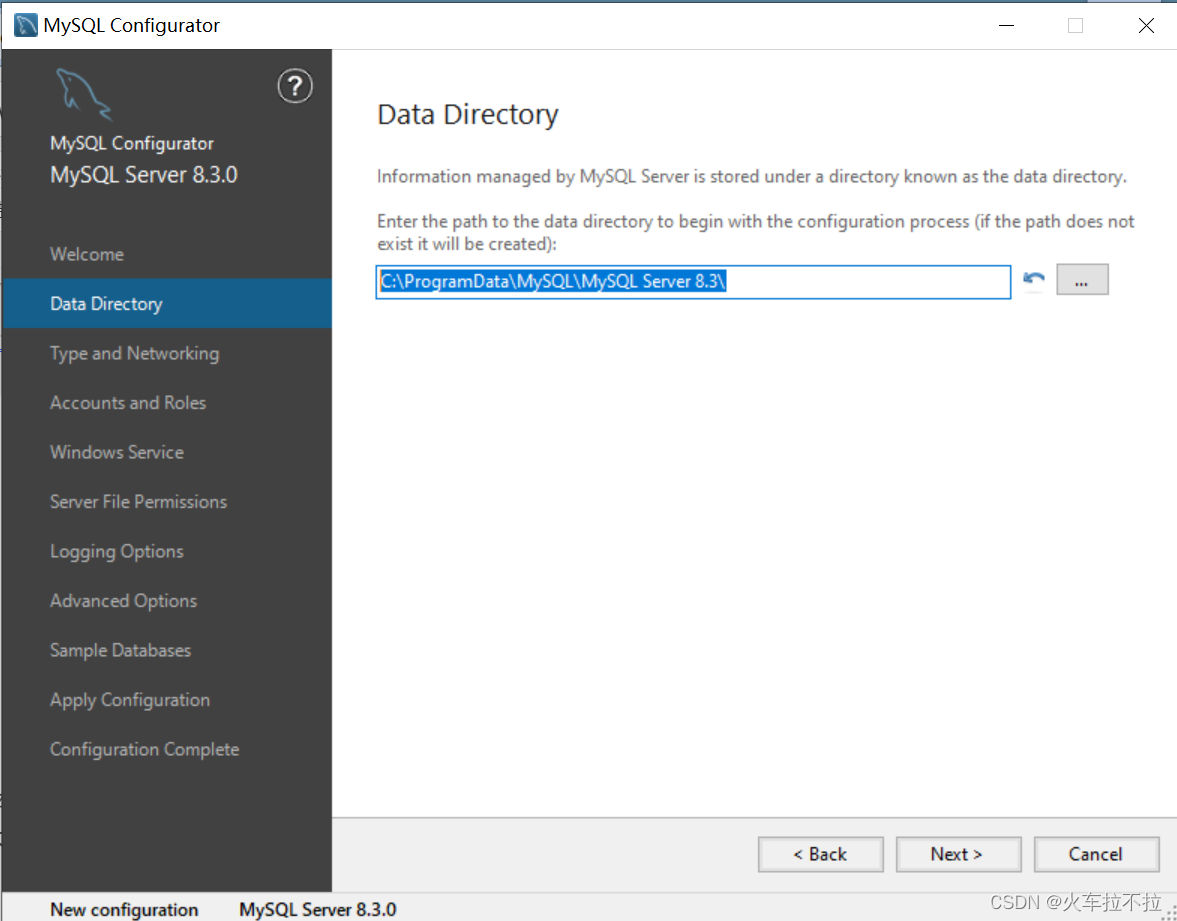The width and height of the screenshot is (1177, 921).
Task: Select the Welcome step in sidebar
Action: 167,254
